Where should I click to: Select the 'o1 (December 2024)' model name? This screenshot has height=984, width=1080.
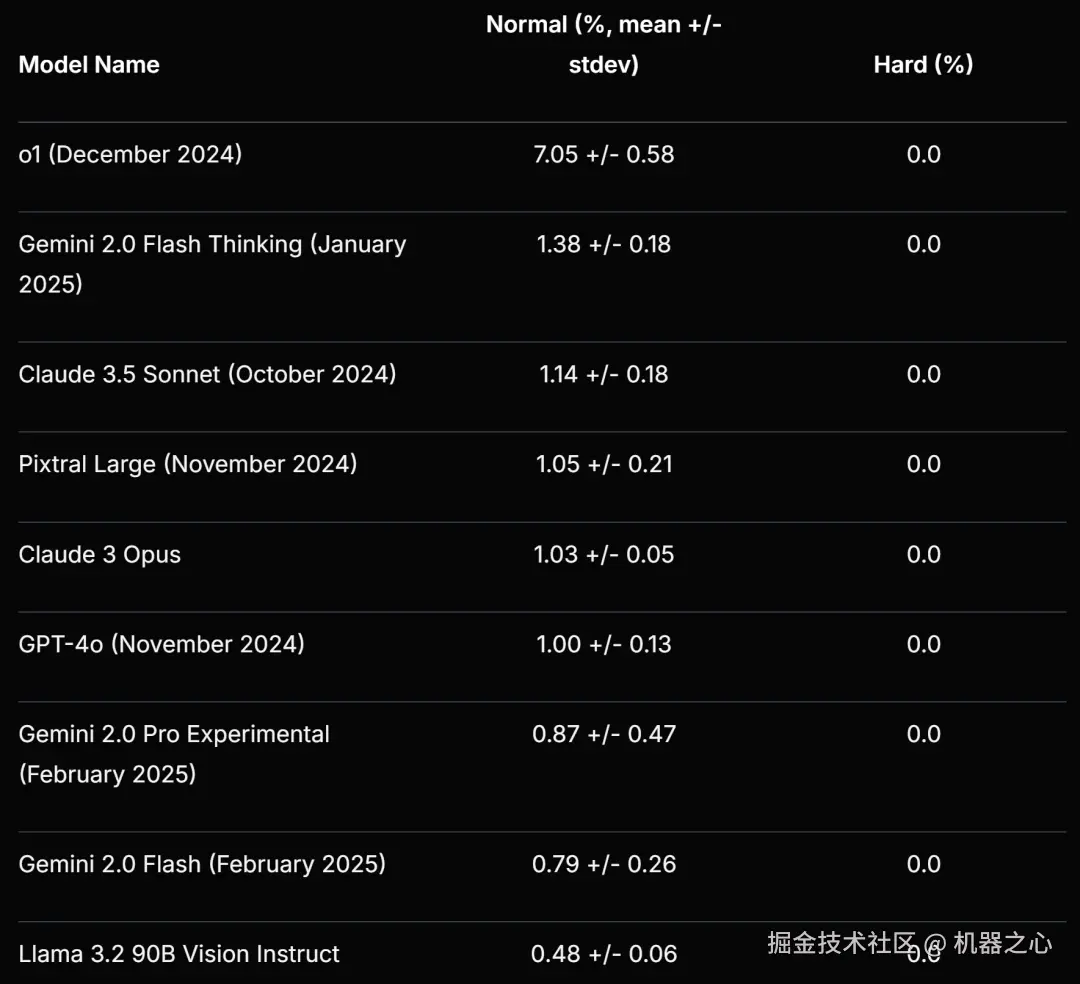click(130, 154)
